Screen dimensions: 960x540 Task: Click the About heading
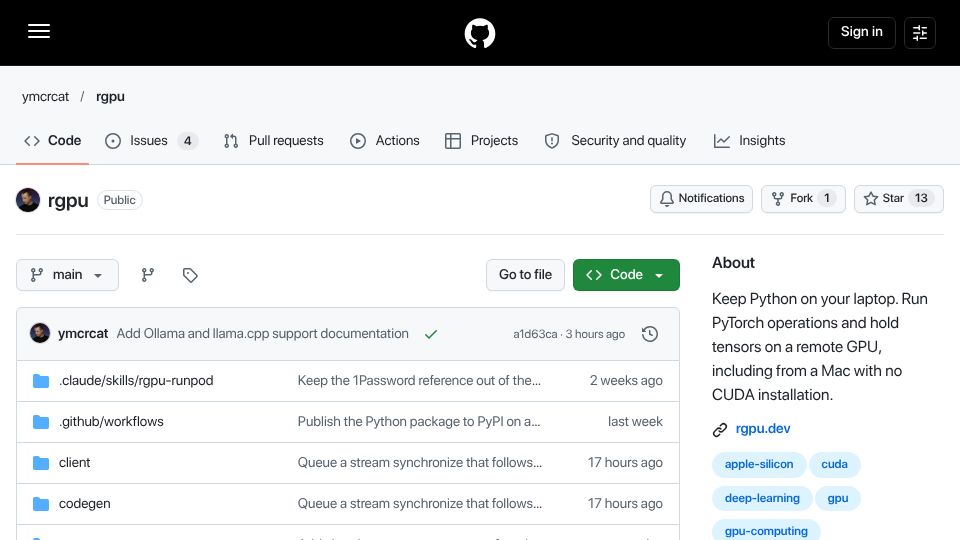pyautogui.click(x=733, y=263)
